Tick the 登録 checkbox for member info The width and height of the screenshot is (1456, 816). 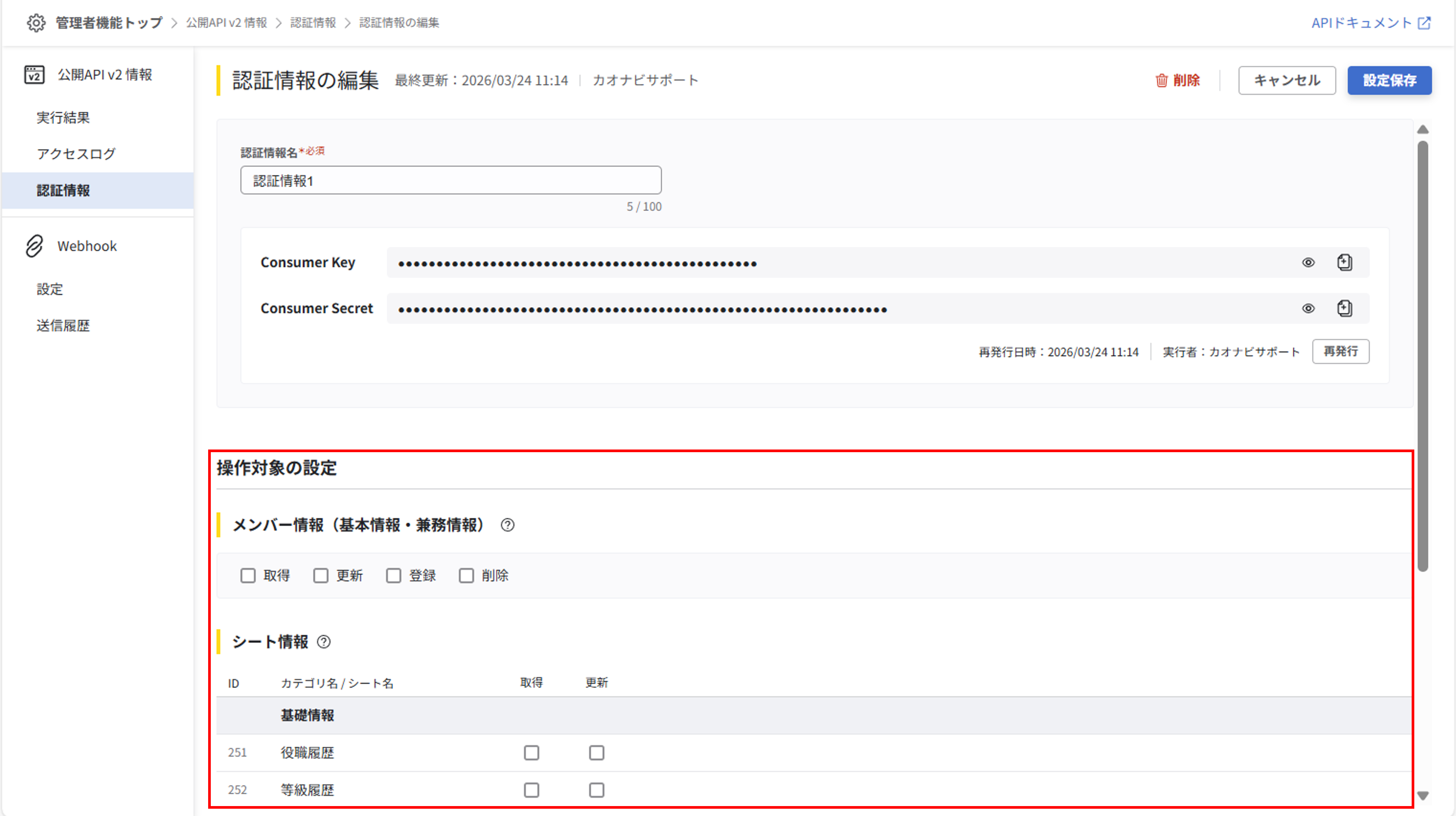point(393,575)
